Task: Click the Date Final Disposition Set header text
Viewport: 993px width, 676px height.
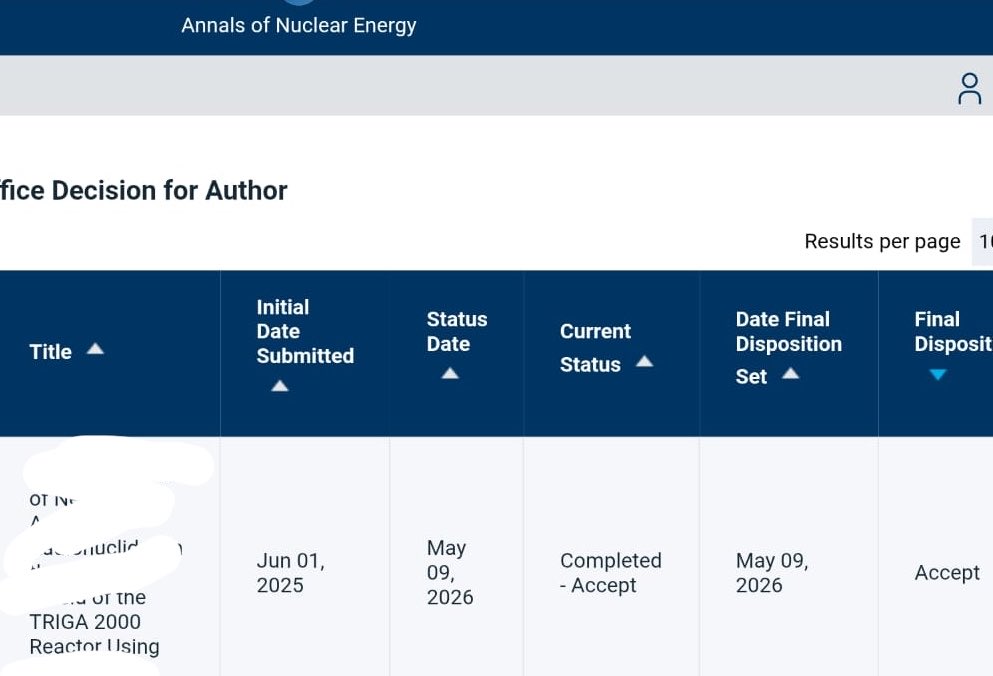Action: (x=788, y=347)
